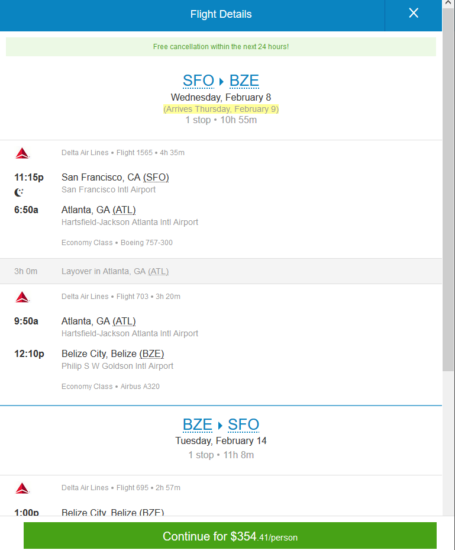The width and height of the screenshot is (455, 550).
Task: Click the outbound SFO airport code link
Action: click(x=198, y=81)
